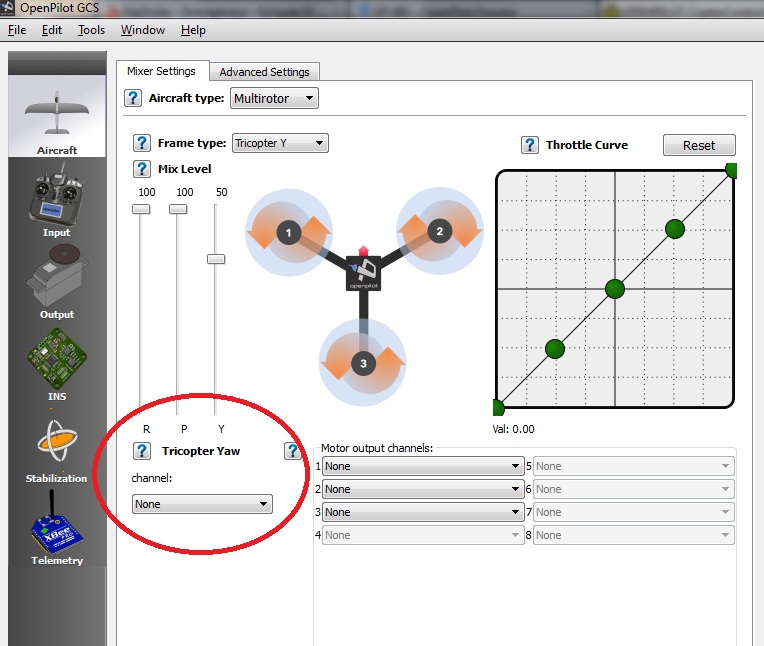
Task: Open the Help menu
Action: pos(193,30)
